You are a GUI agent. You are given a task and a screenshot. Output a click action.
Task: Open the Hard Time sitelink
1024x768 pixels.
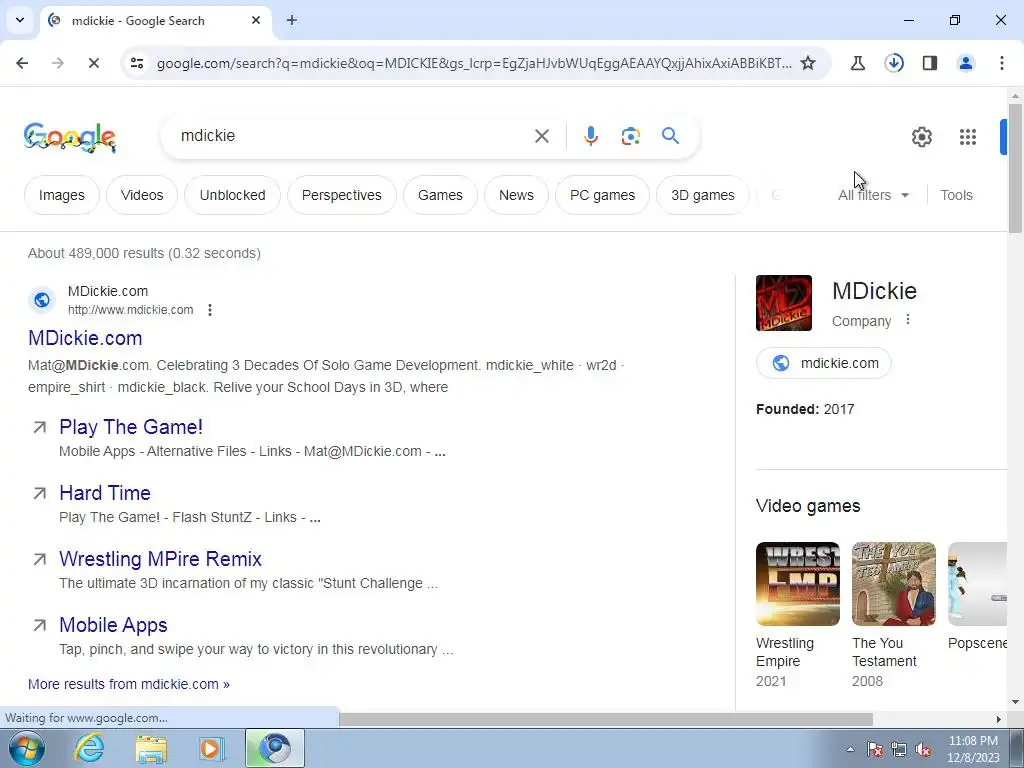tap(104, 492)
